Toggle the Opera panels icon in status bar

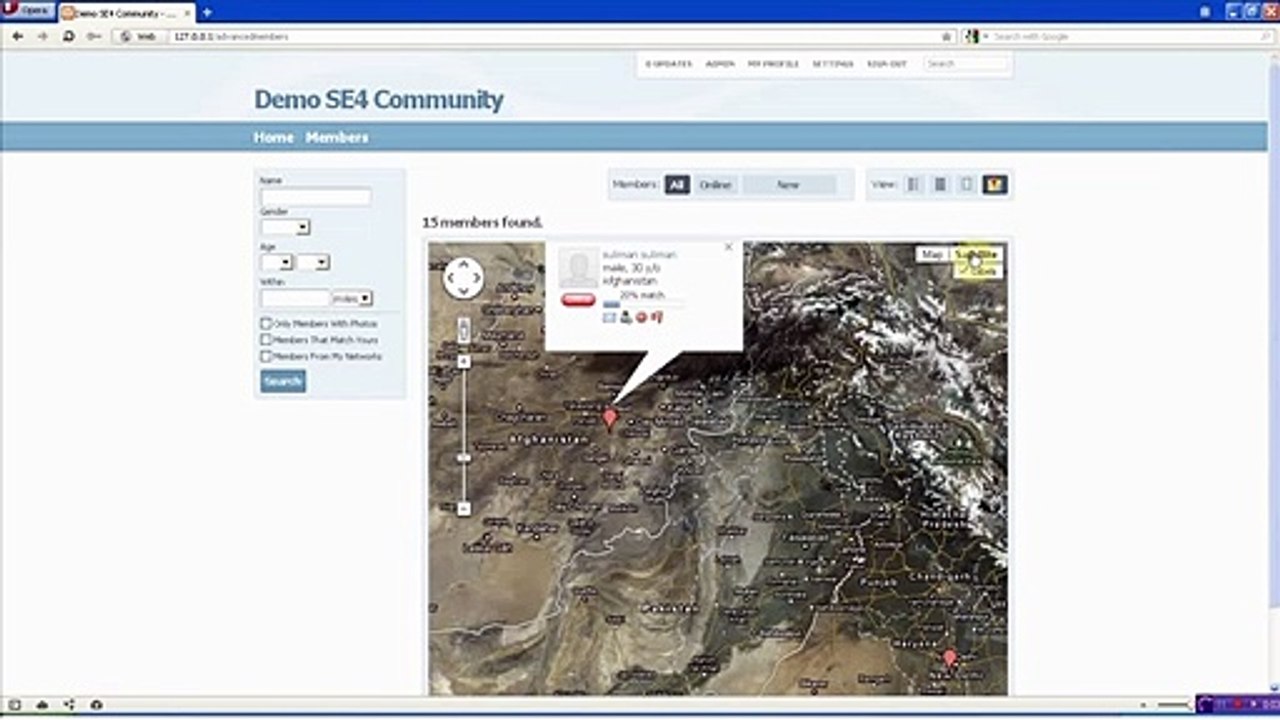click(x=15, y=705)
